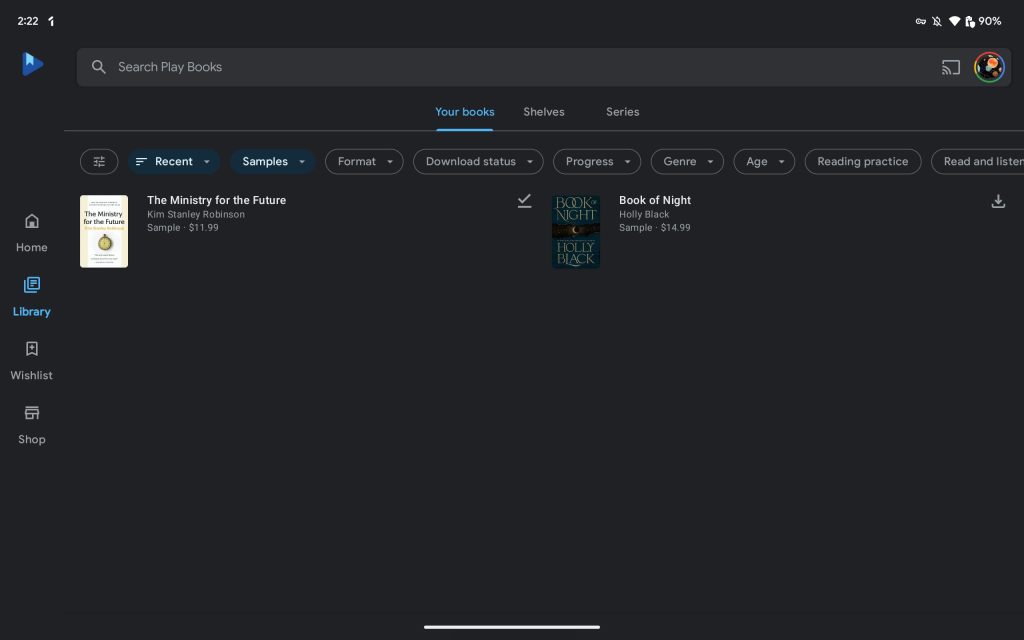Open the Shop from sidebar
The image size is (1024, 640).
pyautogui.click(x=31, y=424)
